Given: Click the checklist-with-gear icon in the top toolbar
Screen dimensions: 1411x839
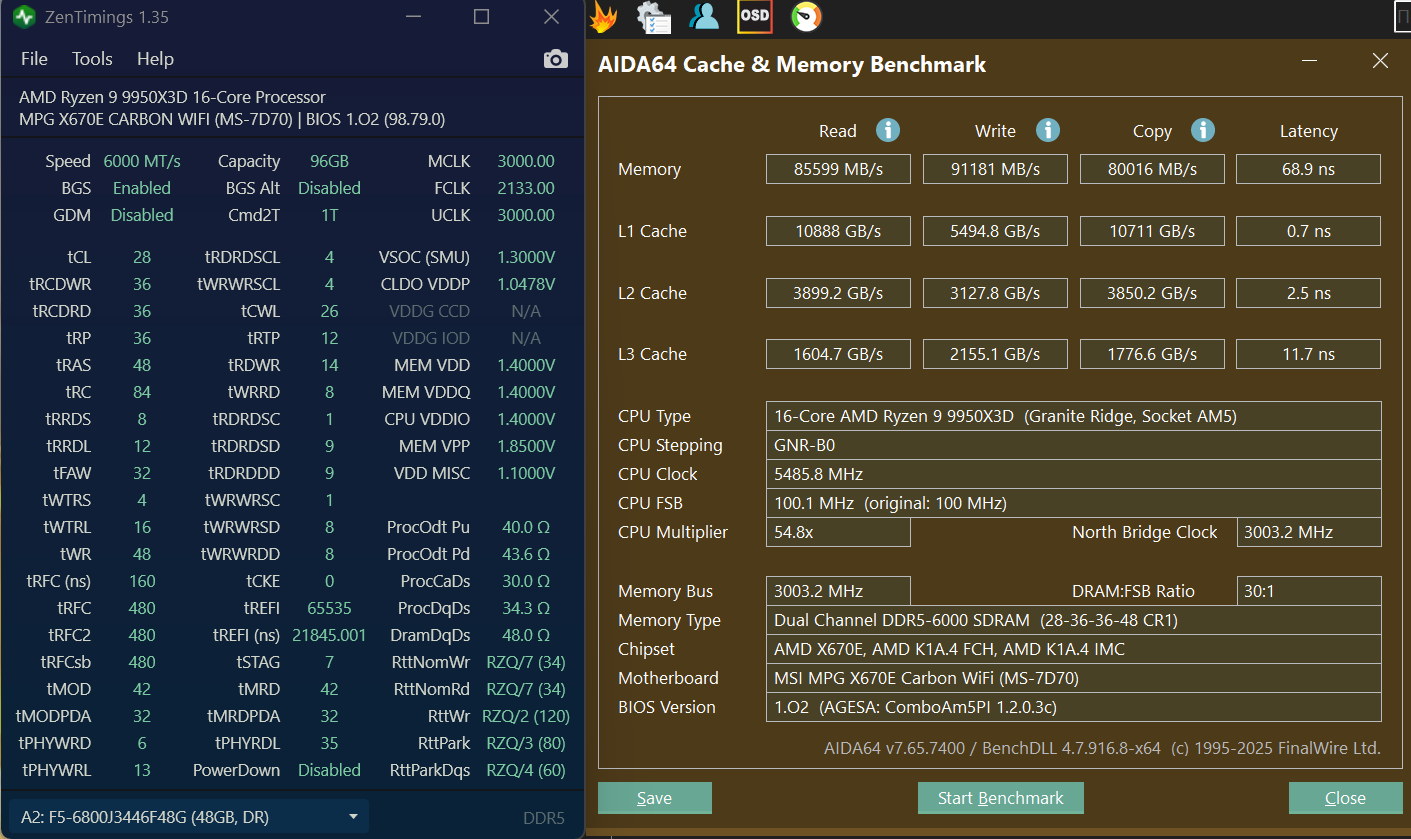Looking at the screenshot, I should (654, 16).
